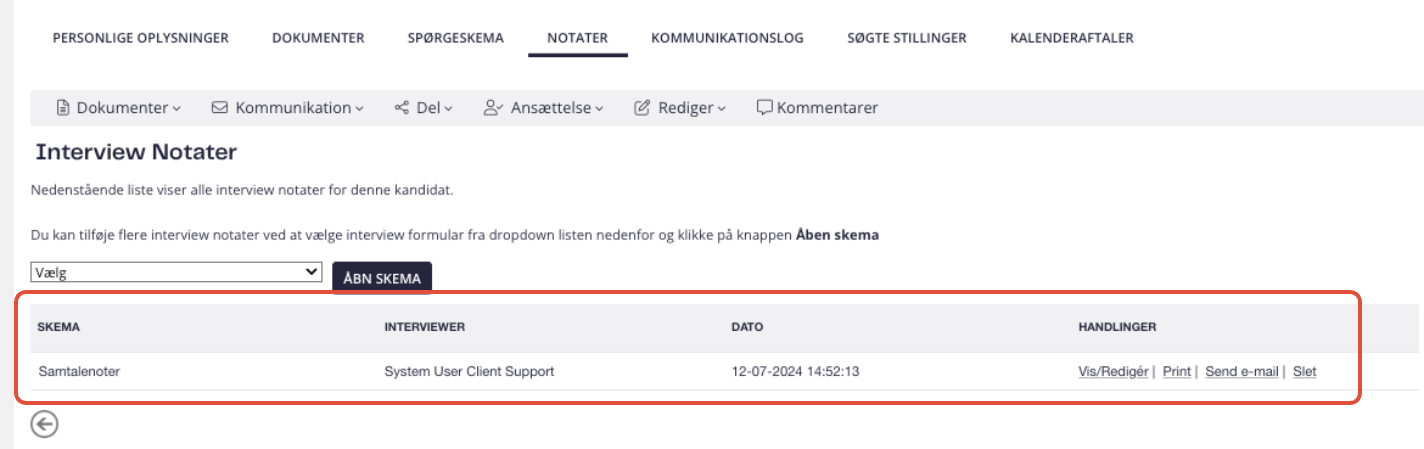Screen dimensions: 1424x449
Task: Click the back arrow circle icon
Action: [44, 425]
